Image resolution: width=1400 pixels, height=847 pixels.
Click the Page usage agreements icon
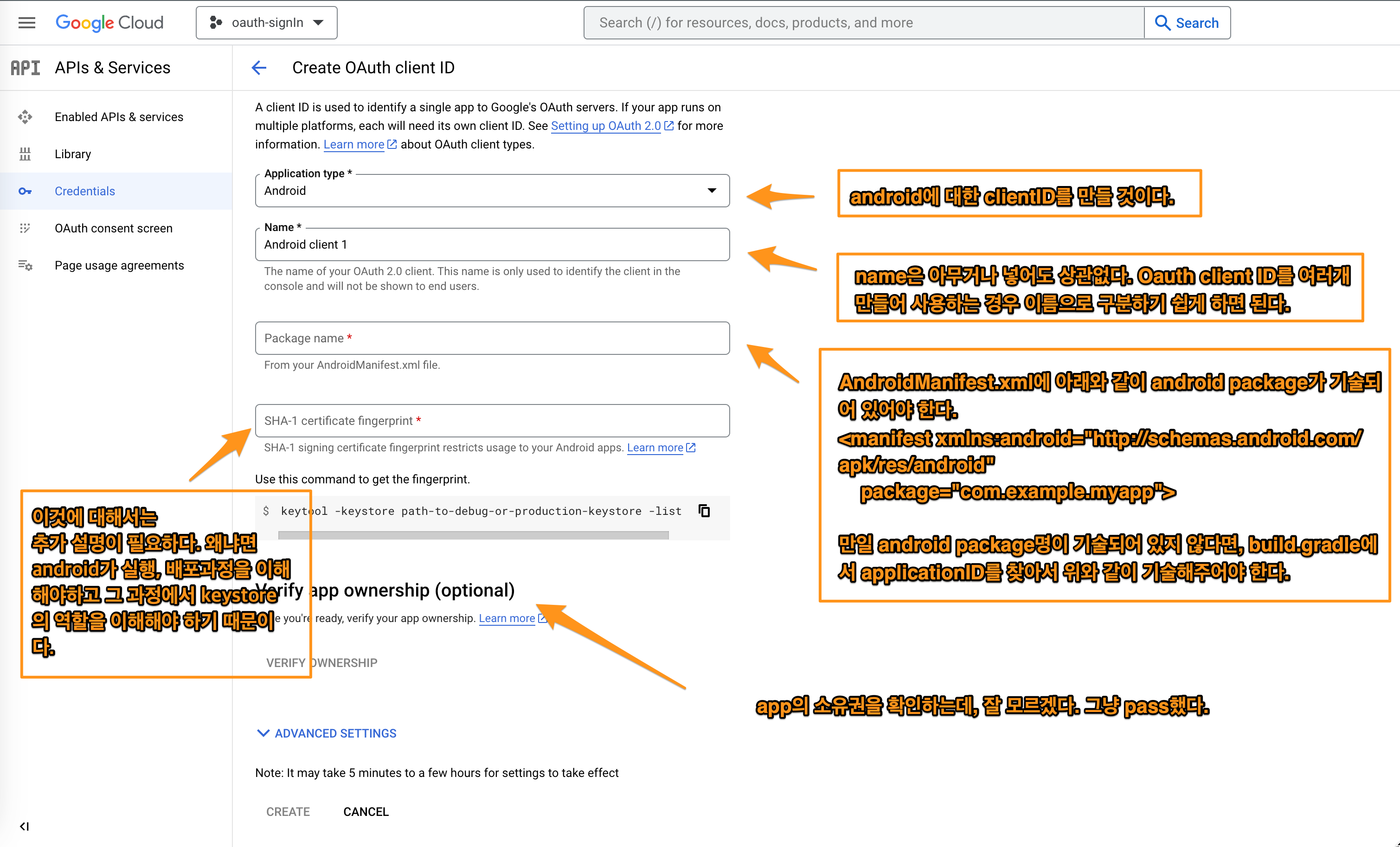(x=25, y=265)
